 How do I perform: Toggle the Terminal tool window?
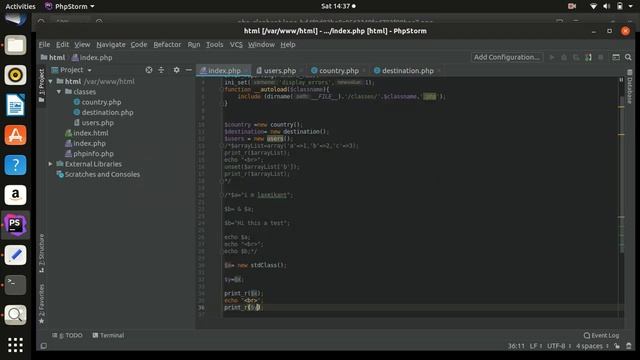[x=108, y=335]
